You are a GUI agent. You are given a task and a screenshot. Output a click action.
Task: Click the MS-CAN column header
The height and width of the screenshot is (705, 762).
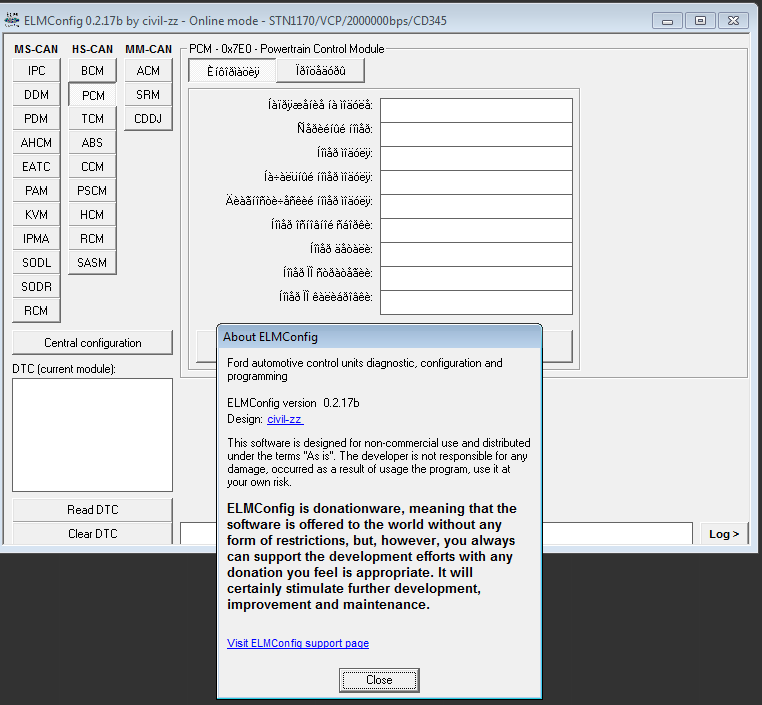[36, 49]
